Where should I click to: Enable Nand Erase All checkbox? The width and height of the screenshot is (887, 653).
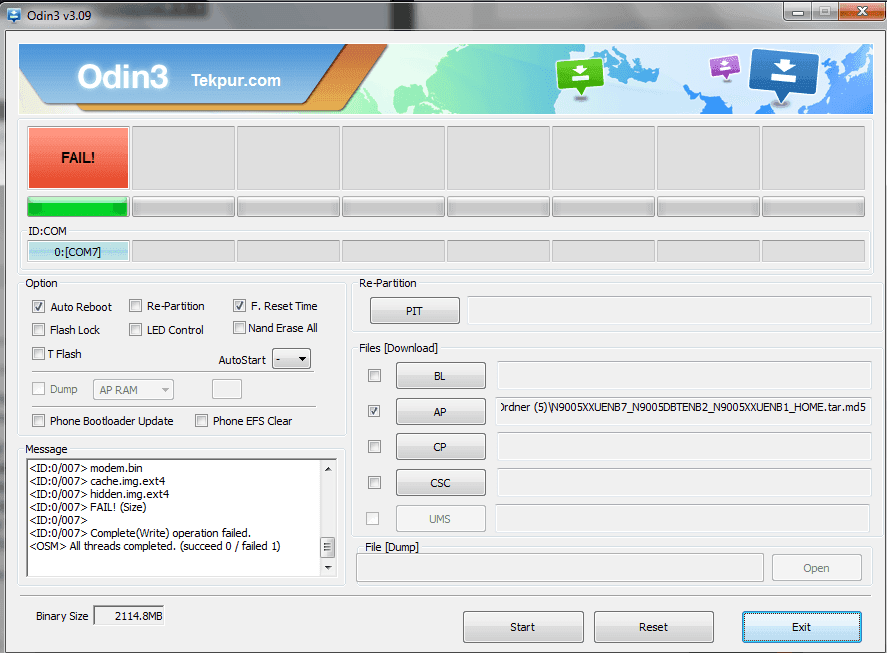click(239, 328)
